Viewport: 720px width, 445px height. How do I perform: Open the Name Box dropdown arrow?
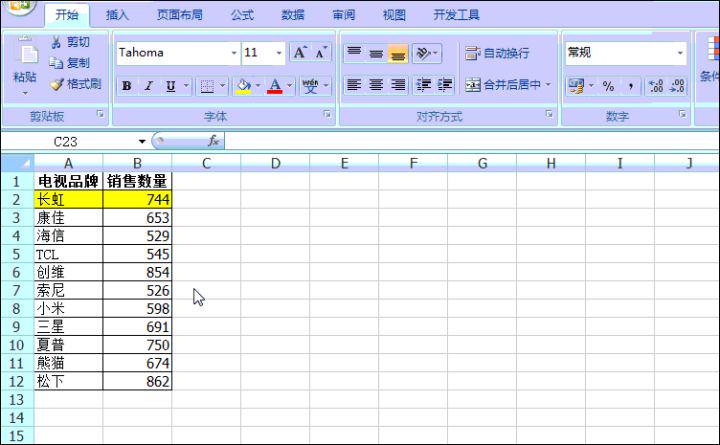point(142,141)
